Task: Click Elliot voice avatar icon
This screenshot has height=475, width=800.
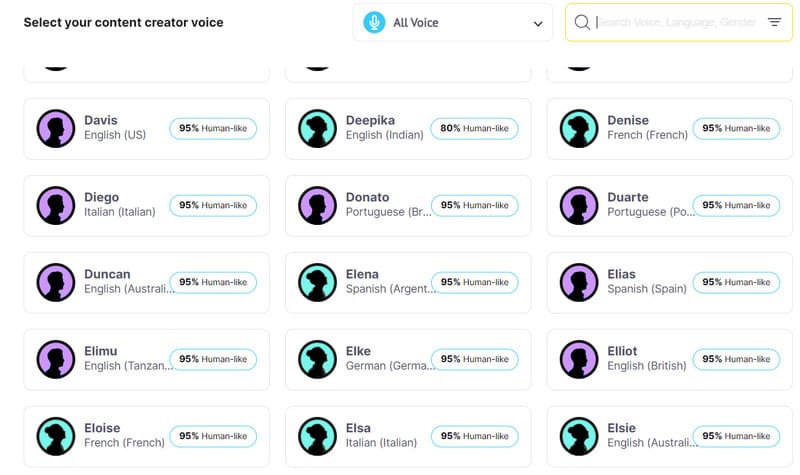Action: click(x=579, y=359)
